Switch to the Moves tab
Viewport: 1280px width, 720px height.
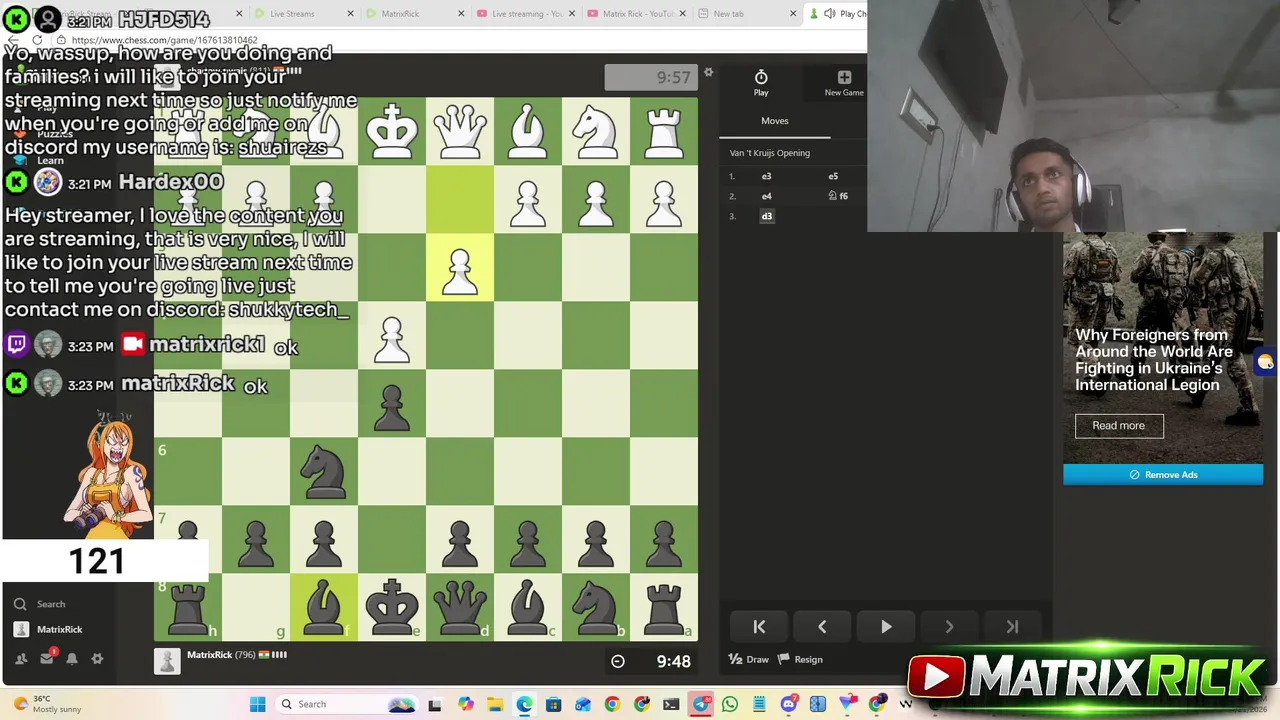pos(775,121)
